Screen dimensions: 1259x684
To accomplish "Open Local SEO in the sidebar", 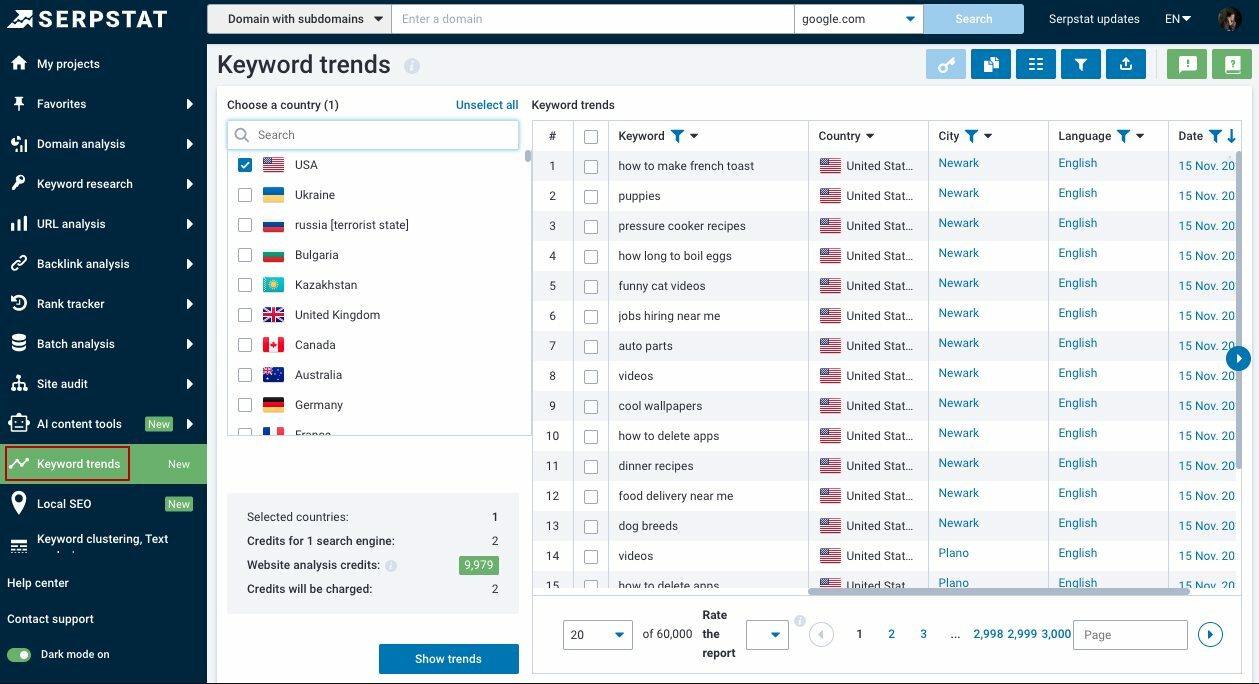I will point(103,504).
